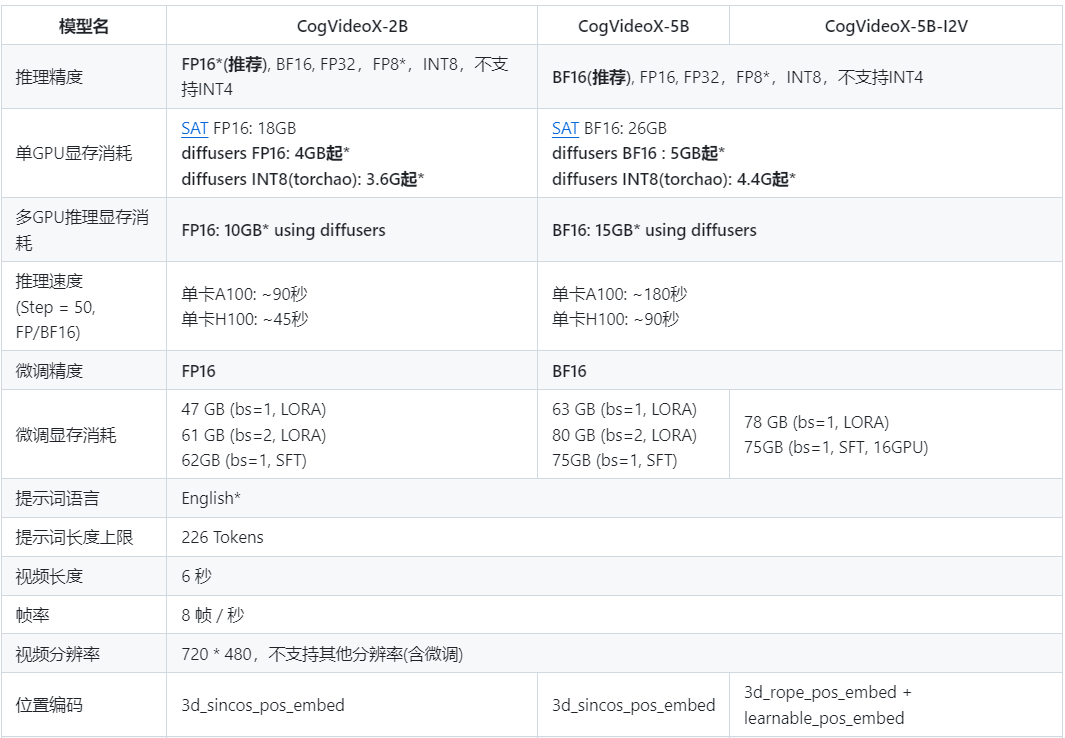Click the 多GPU推理显存消耗 row label

[82, 230]
